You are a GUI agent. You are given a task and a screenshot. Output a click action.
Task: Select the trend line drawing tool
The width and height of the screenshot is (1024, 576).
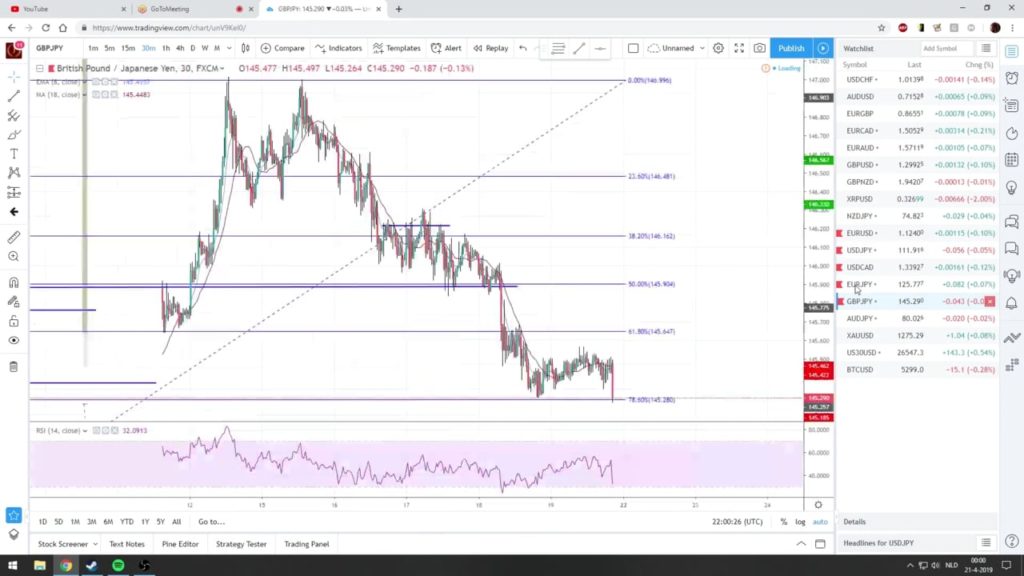pyautogui.click(x=14, y=97)
